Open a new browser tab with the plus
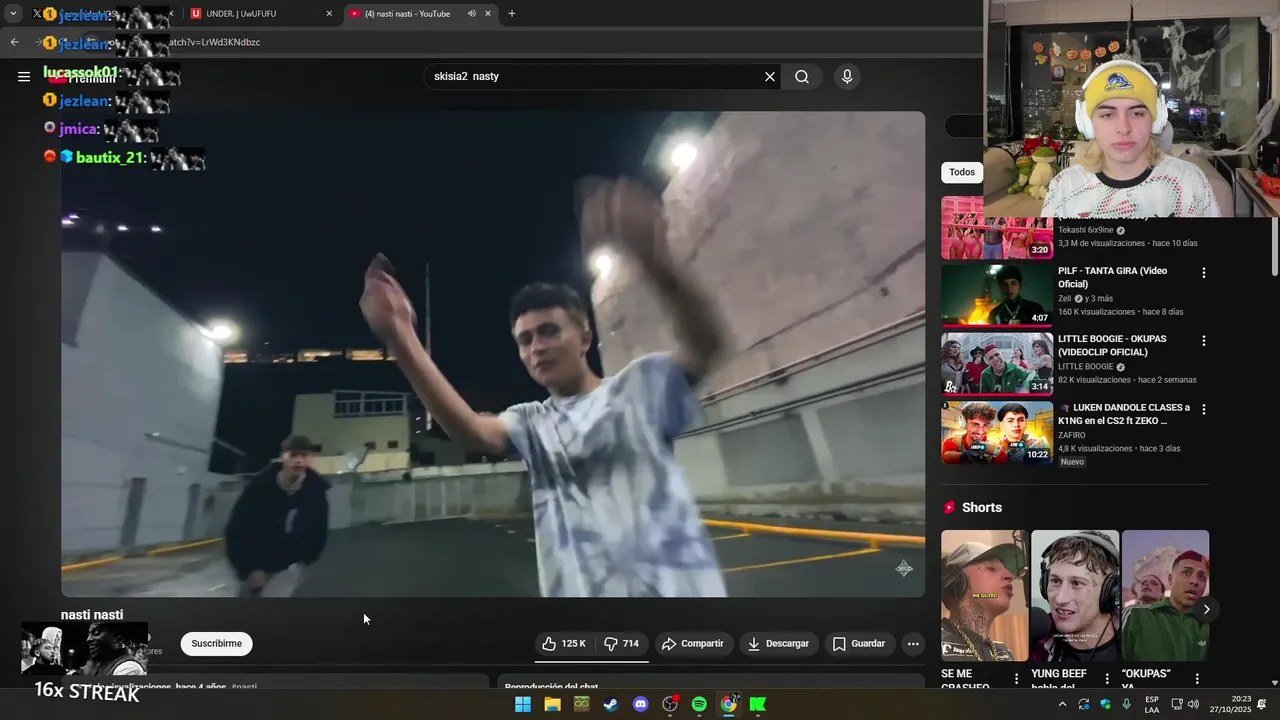Screen dimensions: 1280x720 point(512,14)
